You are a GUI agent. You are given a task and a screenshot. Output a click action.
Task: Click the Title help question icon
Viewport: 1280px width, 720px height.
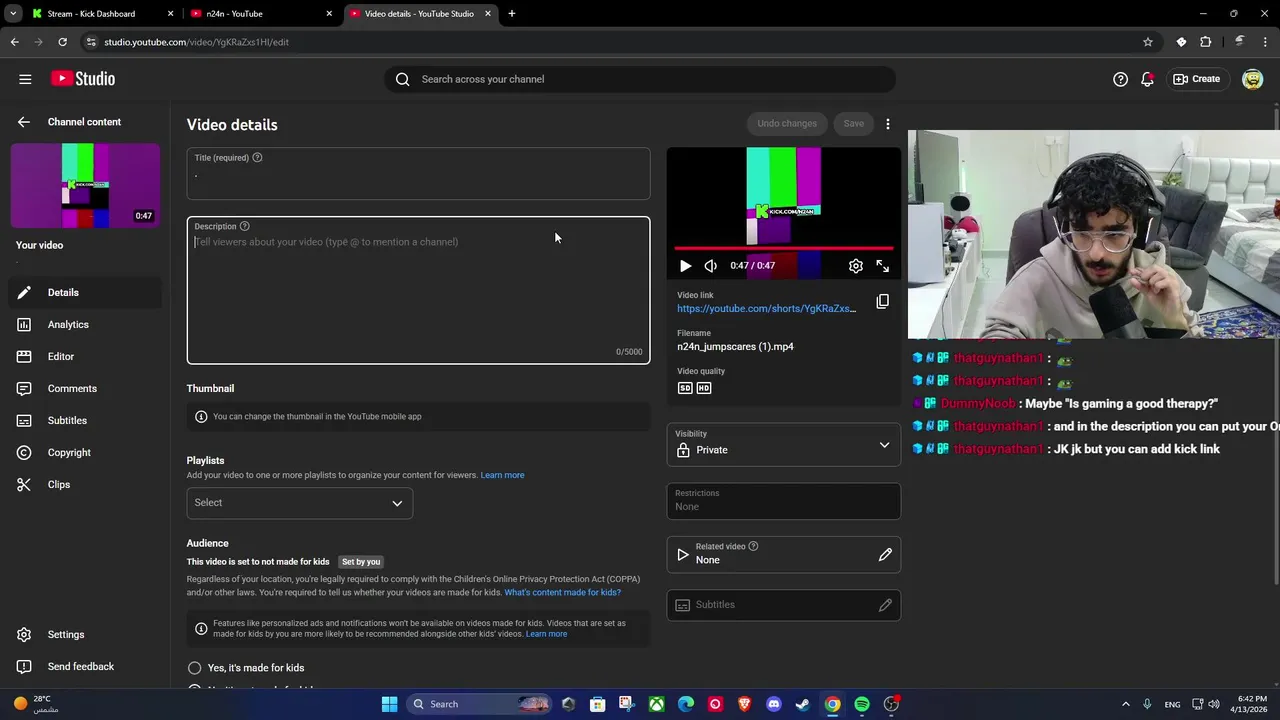coord(257,158)
